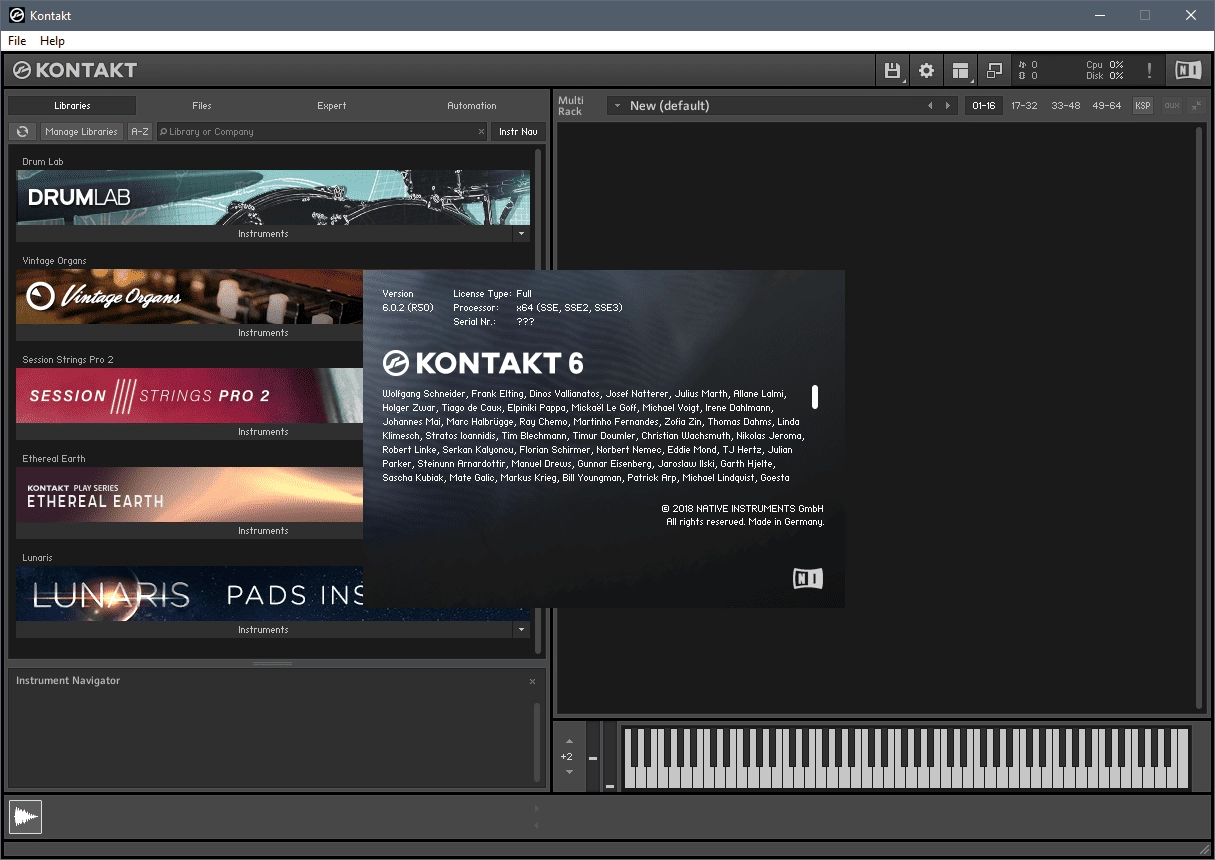Click the NI logo in the header
Image resolution: width=1215 pixels, height=860 pixels.
[1188, 70]
